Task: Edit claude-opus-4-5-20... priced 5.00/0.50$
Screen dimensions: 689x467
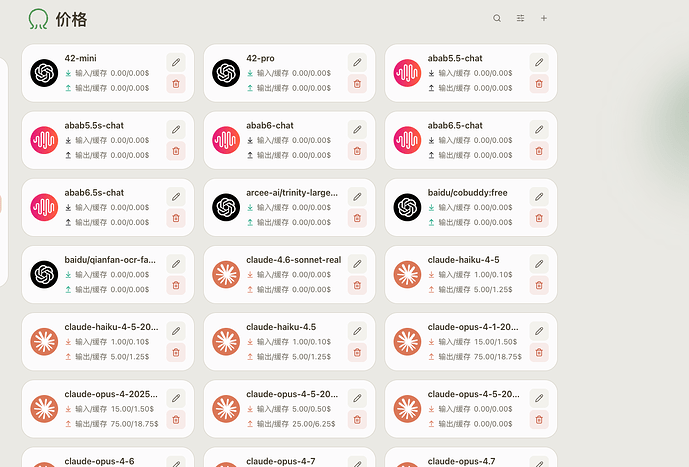Action: tap(357, 398)
